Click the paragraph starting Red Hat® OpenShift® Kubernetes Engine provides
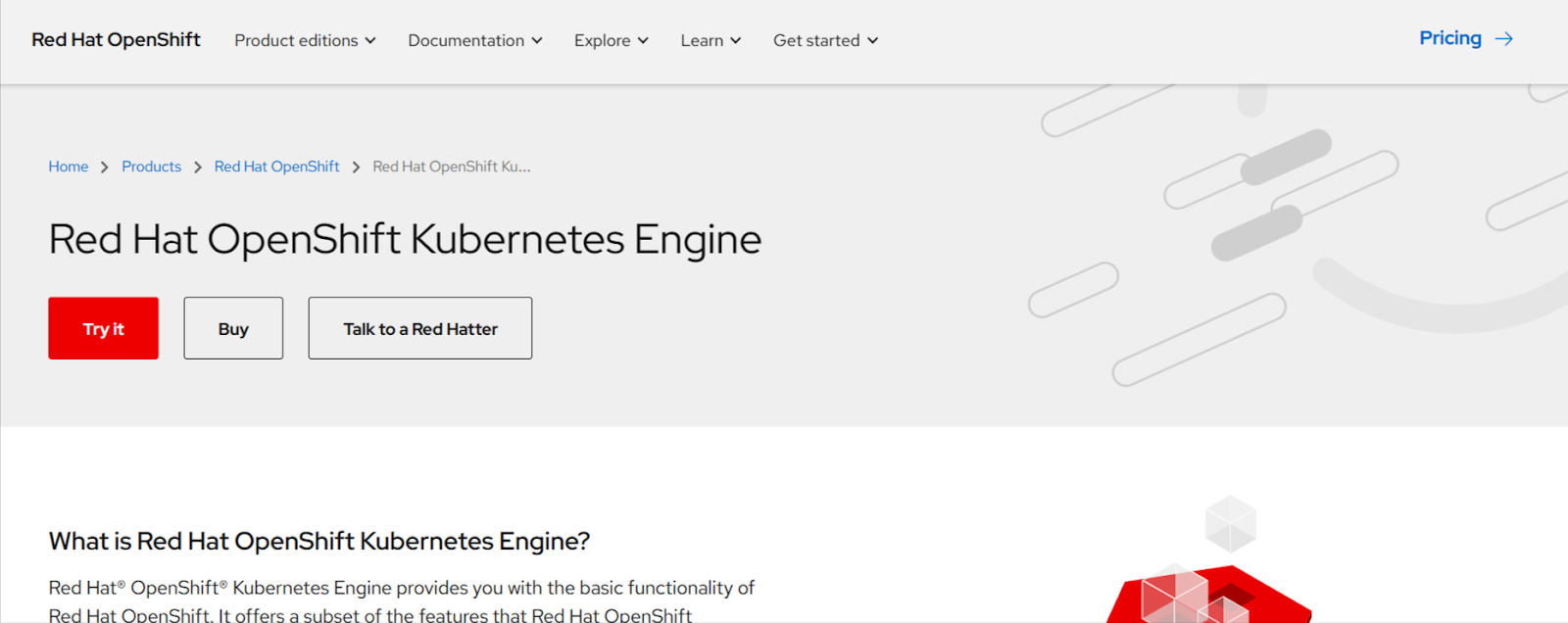The height and width of the screenshot is (623, 1568). point(402,600)
